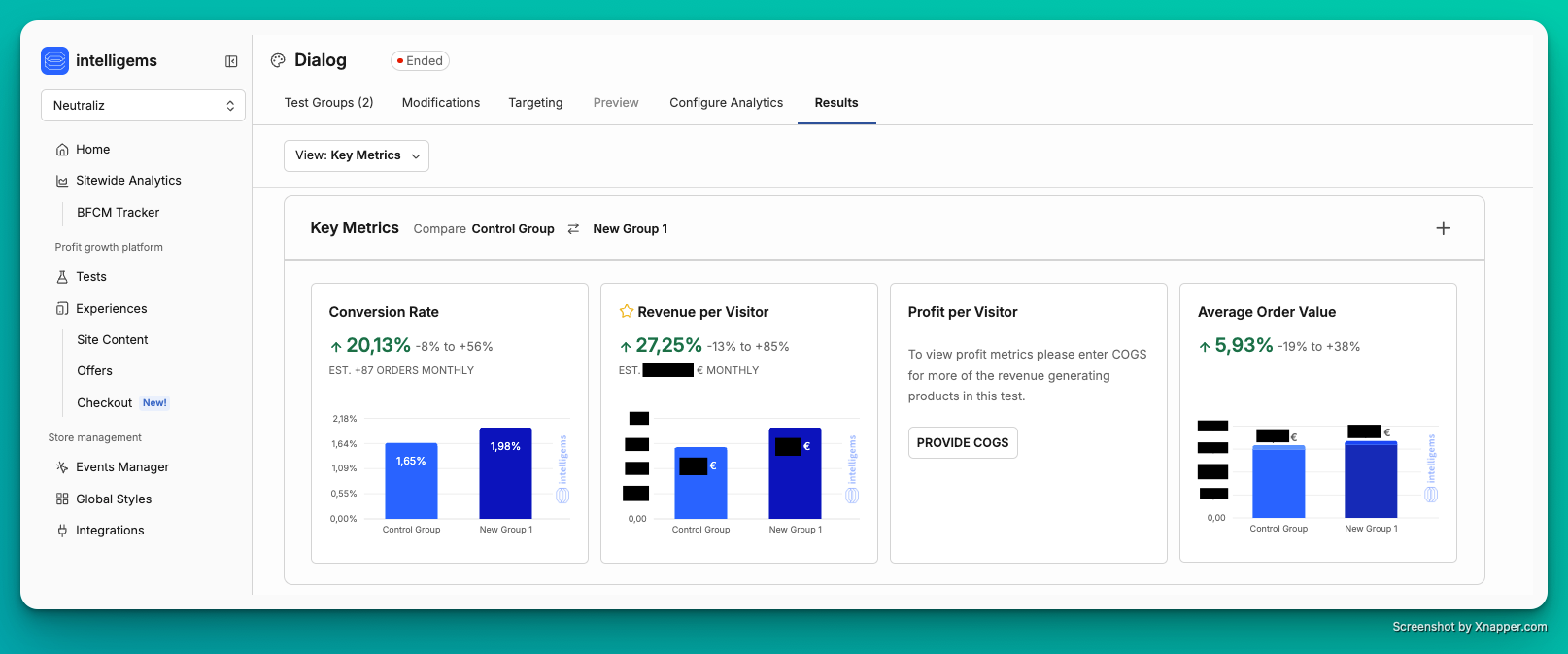Click the Events Manager sparkle icon
The image size is (1568, 654).
(x=62, y=467)
